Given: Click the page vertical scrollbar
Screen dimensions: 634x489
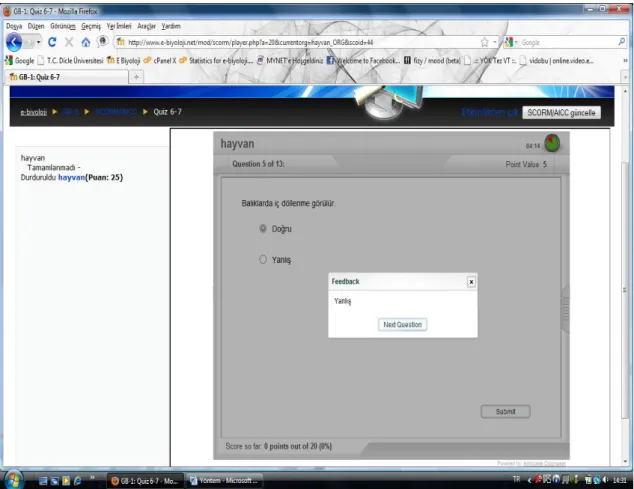Looking at the screenshot, I should click(625, 277).
